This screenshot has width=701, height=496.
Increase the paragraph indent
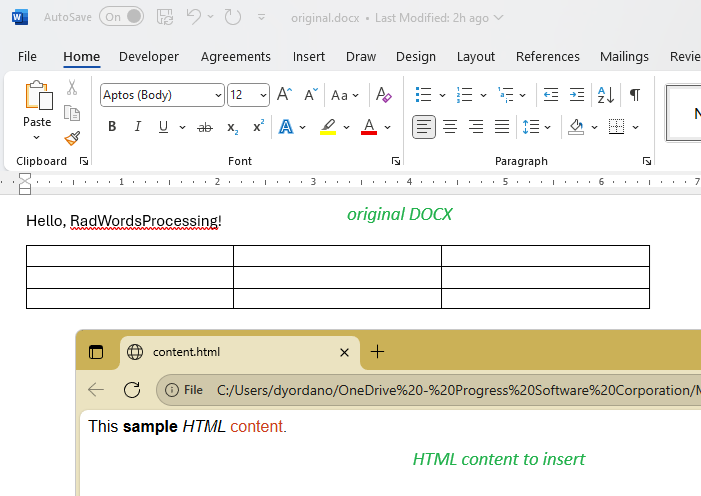[577, 95]
